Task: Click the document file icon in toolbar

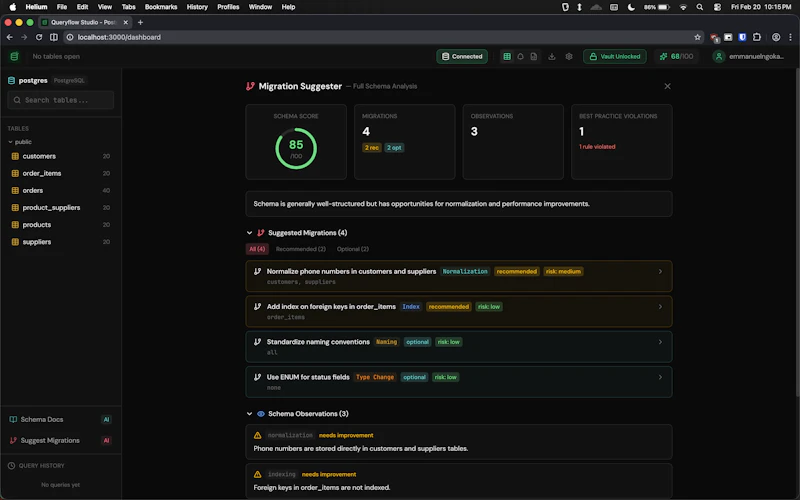Action: [534, 57]
